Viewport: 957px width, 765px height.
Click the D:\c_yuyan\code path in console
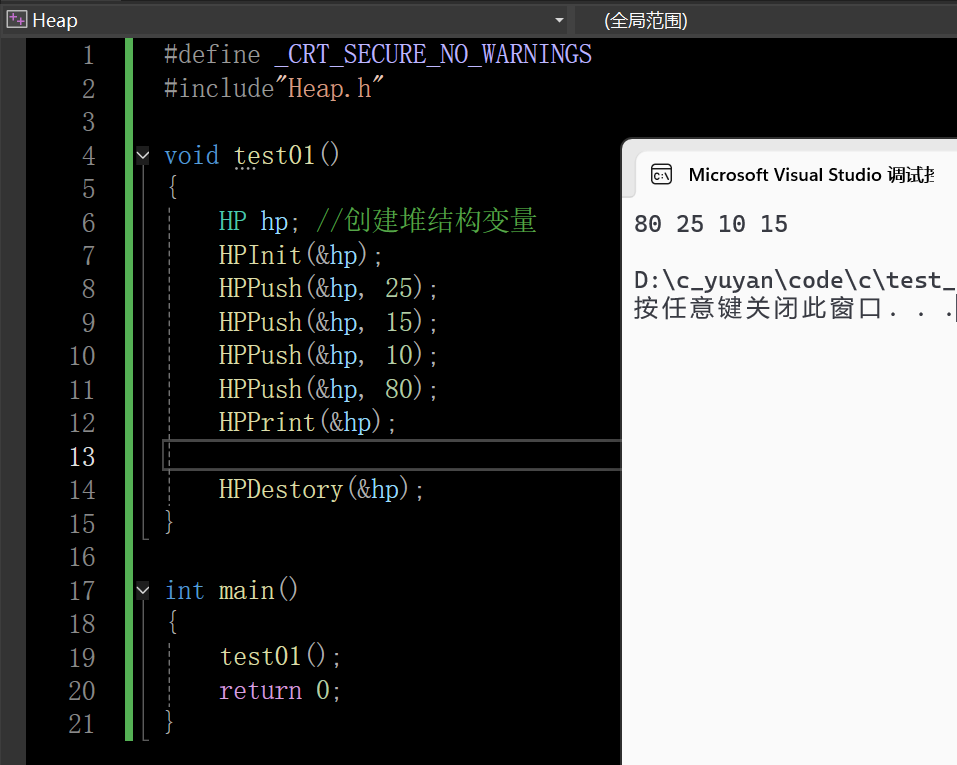[x=794, y=280]
